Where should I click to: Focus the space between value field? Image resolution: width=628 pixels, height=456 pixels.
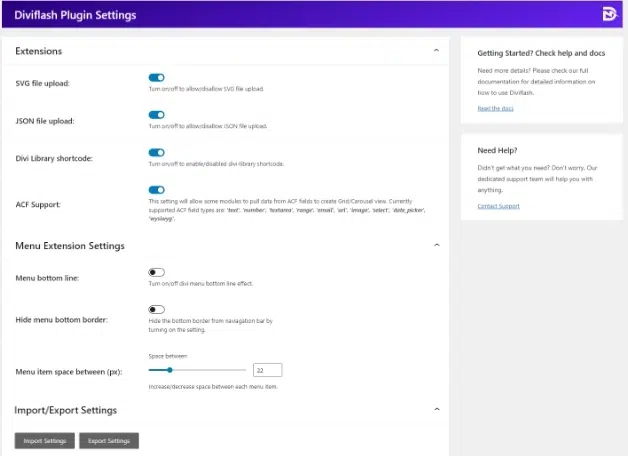pyautogui.click(x=268, y=370)
